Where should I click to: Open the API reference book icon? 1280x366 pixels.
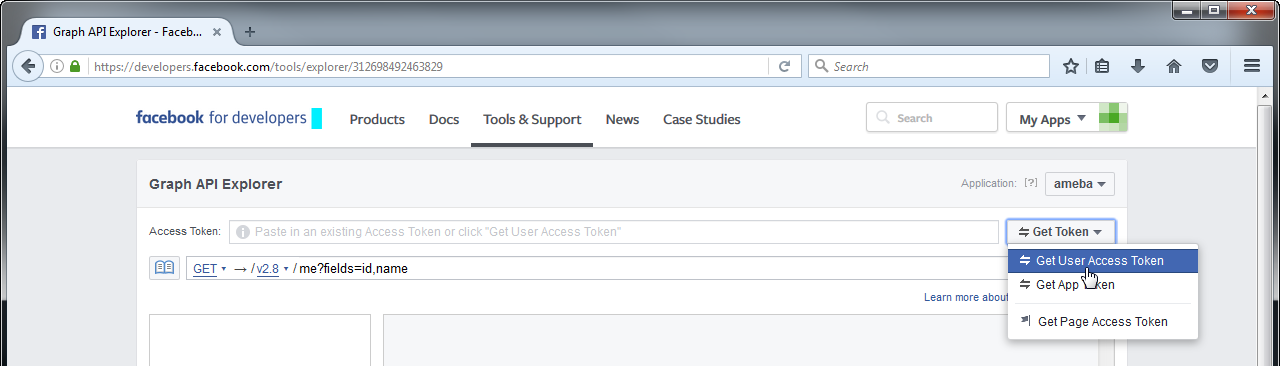tap(164, 268)
